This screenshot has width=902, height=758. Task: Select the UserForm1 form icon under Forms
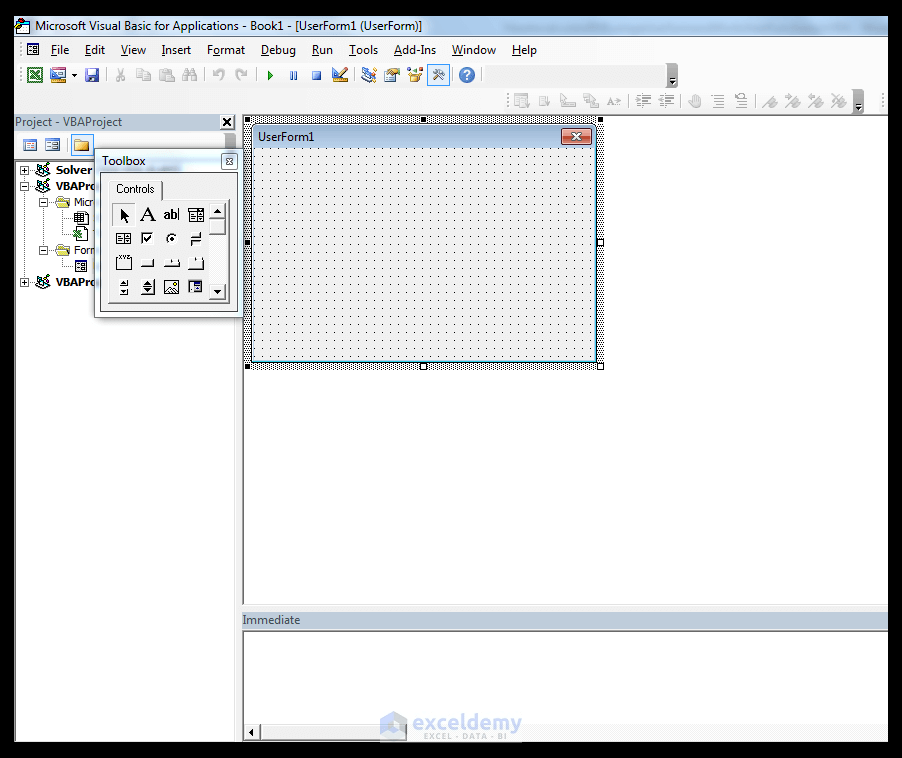pos(81,266)
